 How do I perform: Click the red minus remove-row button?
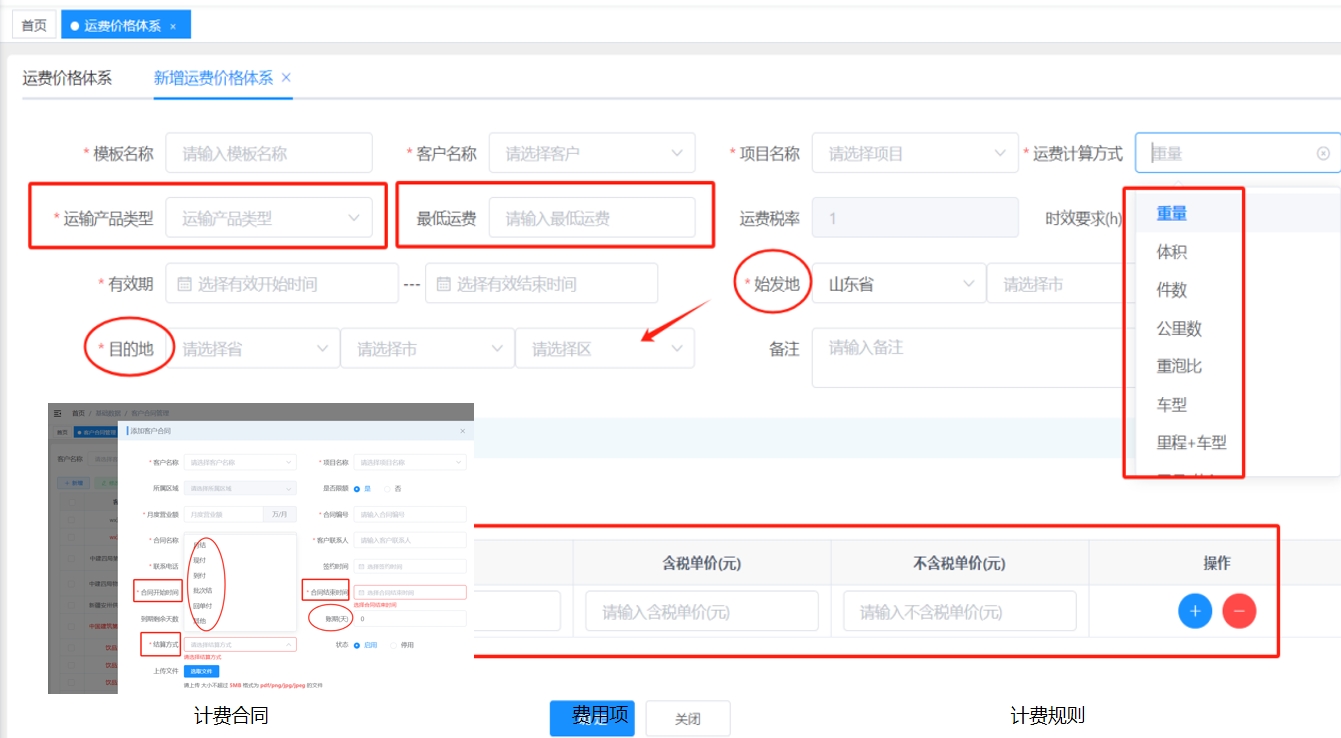click(1239, 610)
